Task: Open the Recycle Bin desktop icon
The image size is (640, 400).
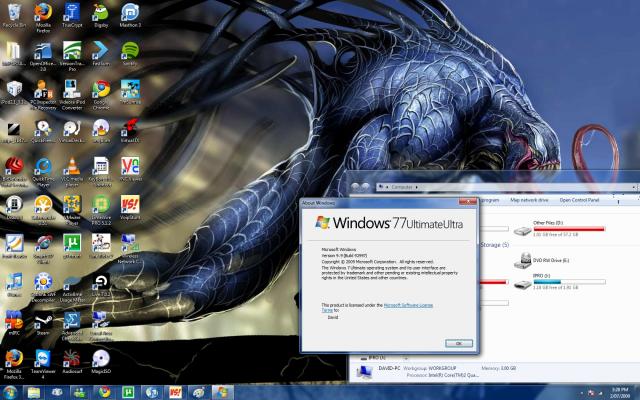Action: click(14, 15)
